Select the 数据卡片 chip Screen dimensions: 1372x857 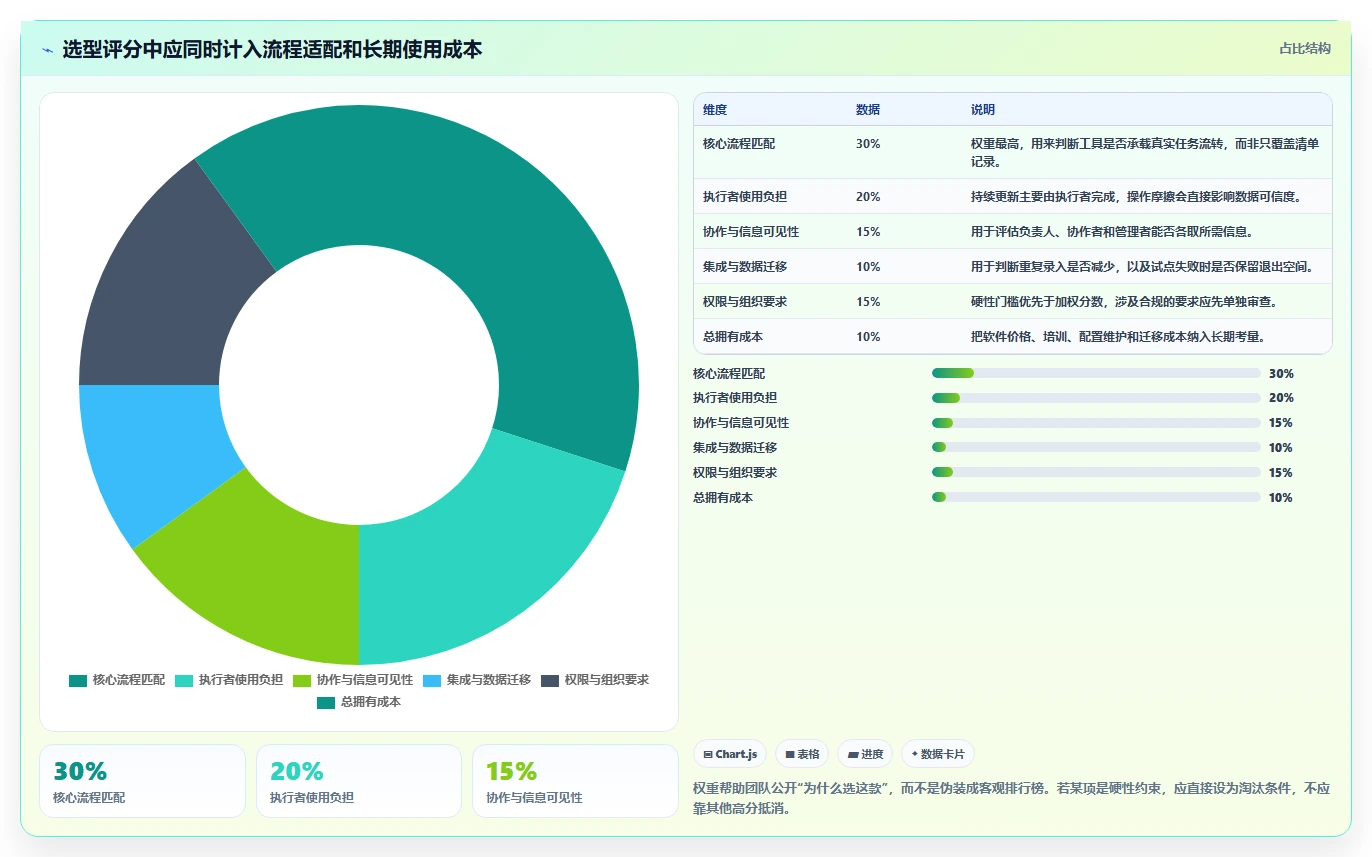pos(938,754)
